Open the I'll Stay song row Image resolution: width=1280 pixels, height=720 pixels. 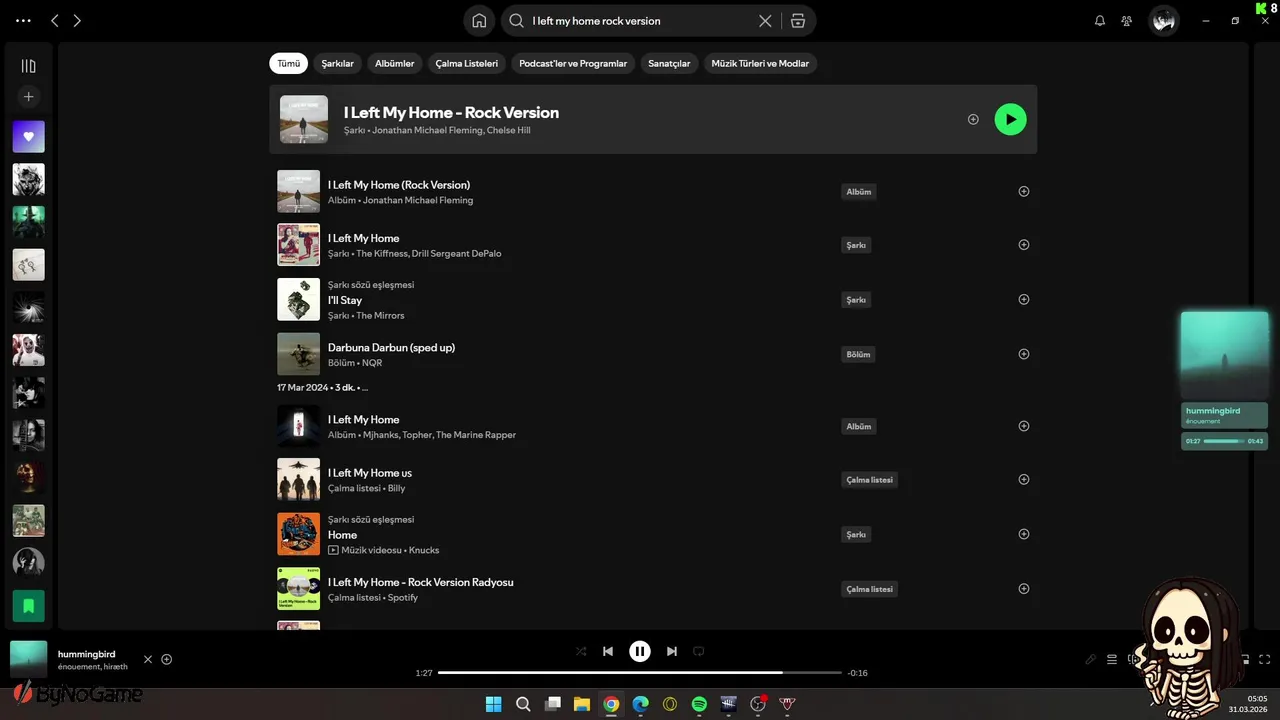pyautogui.click(x=653, y=299)
